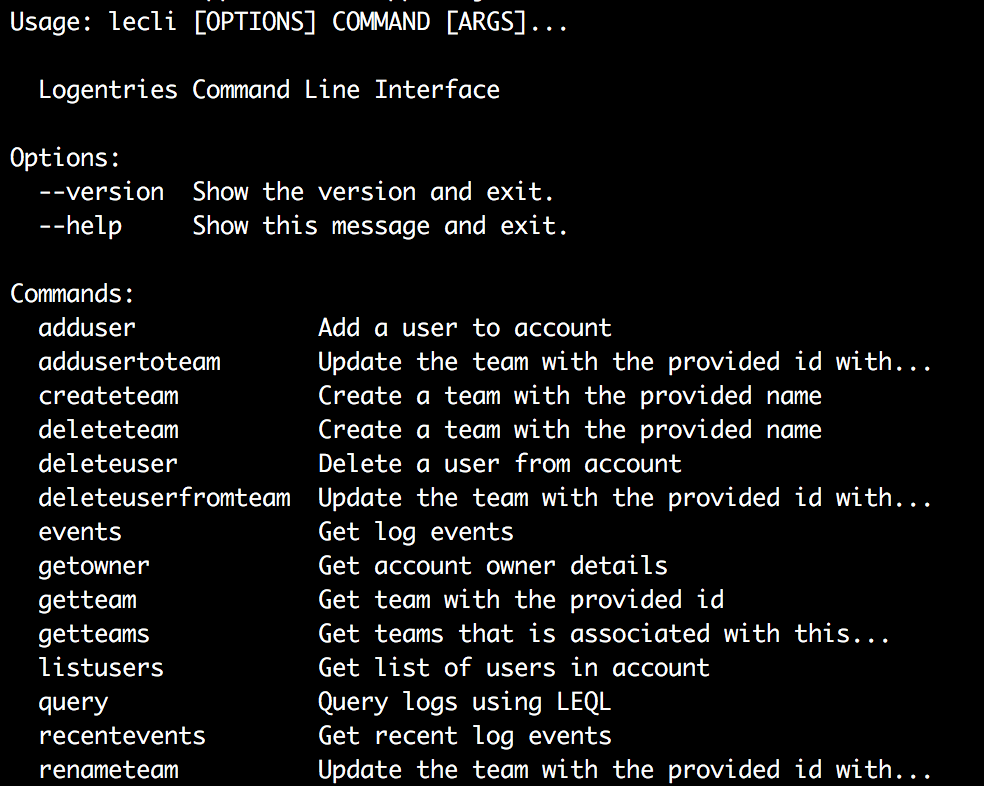This screenshot has width=984, height=786.
Task: Click the --version option flag
Action: point(101,192)
